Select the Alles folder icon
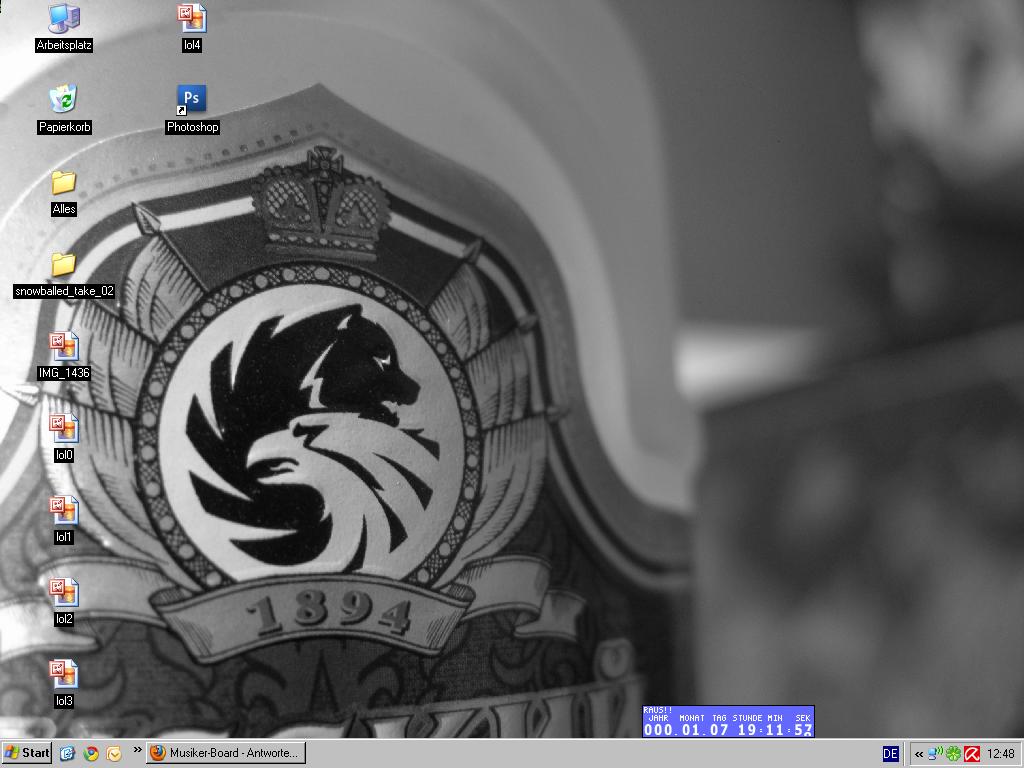The width and height of the screenshot is (1024, 768). [x=64, y=192]
